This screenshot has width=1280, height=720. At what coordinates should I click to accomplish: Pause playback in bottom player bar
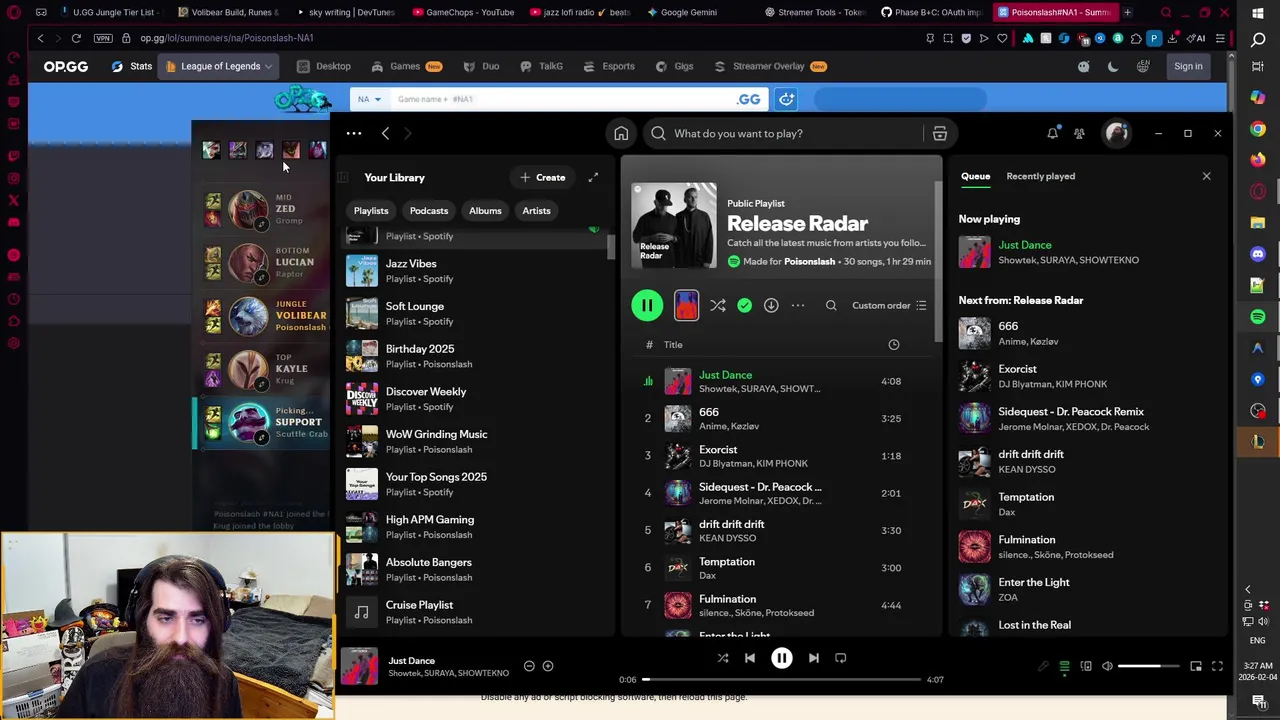click(782, 658)
